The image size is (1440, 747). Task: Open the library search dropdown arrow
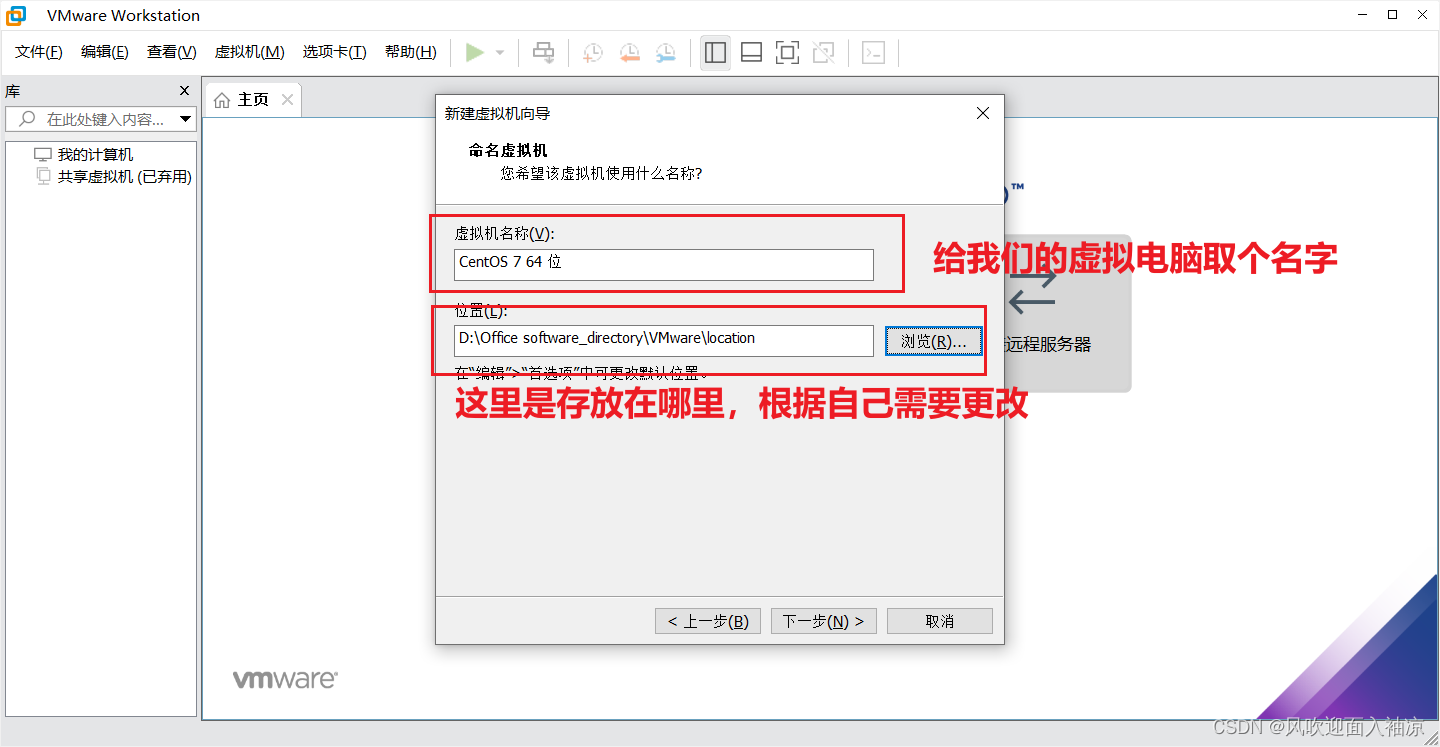185,119
